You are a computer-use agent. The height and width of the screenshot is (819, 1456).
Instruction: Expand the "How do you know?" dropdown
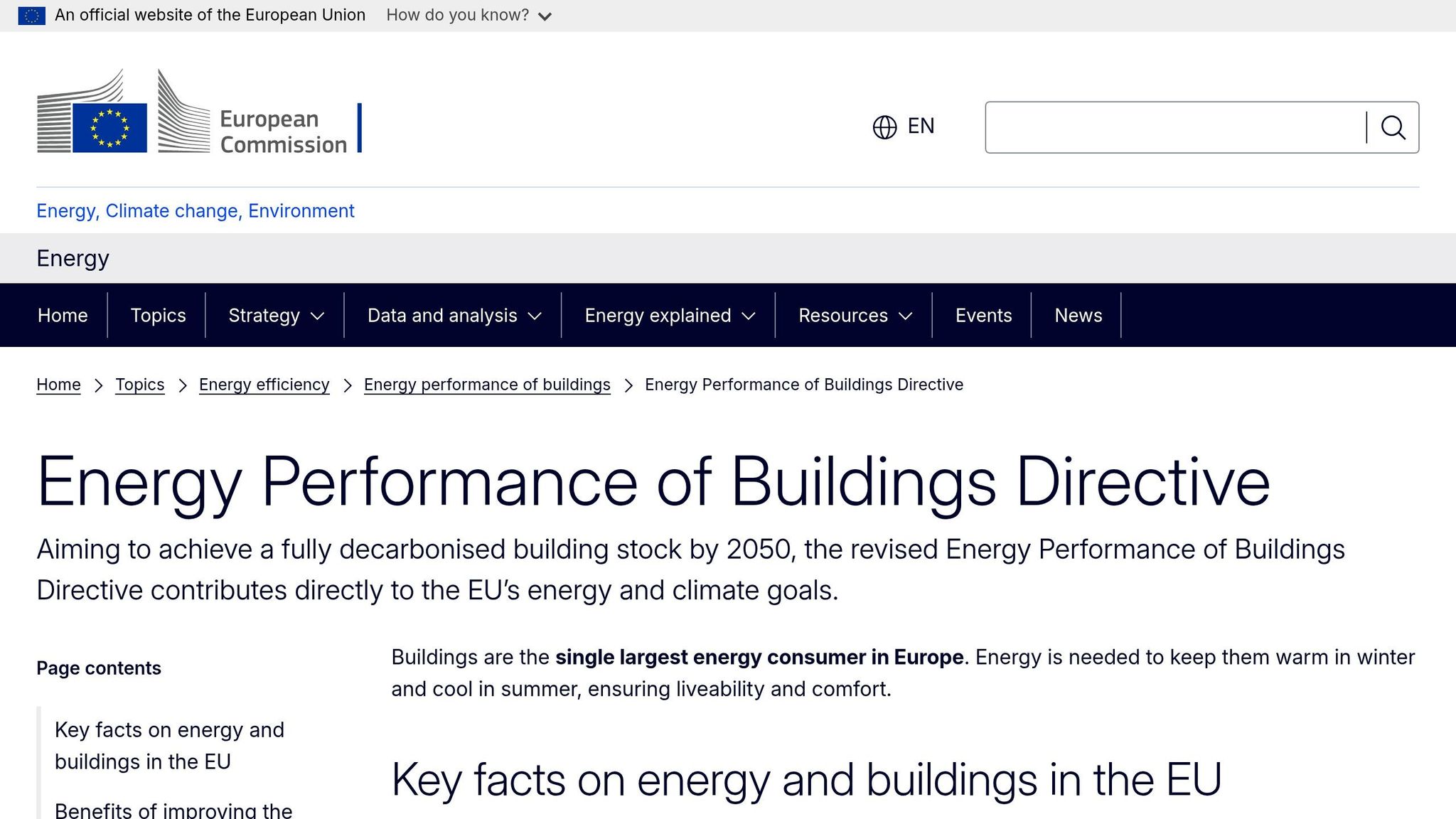click(466, 14)
